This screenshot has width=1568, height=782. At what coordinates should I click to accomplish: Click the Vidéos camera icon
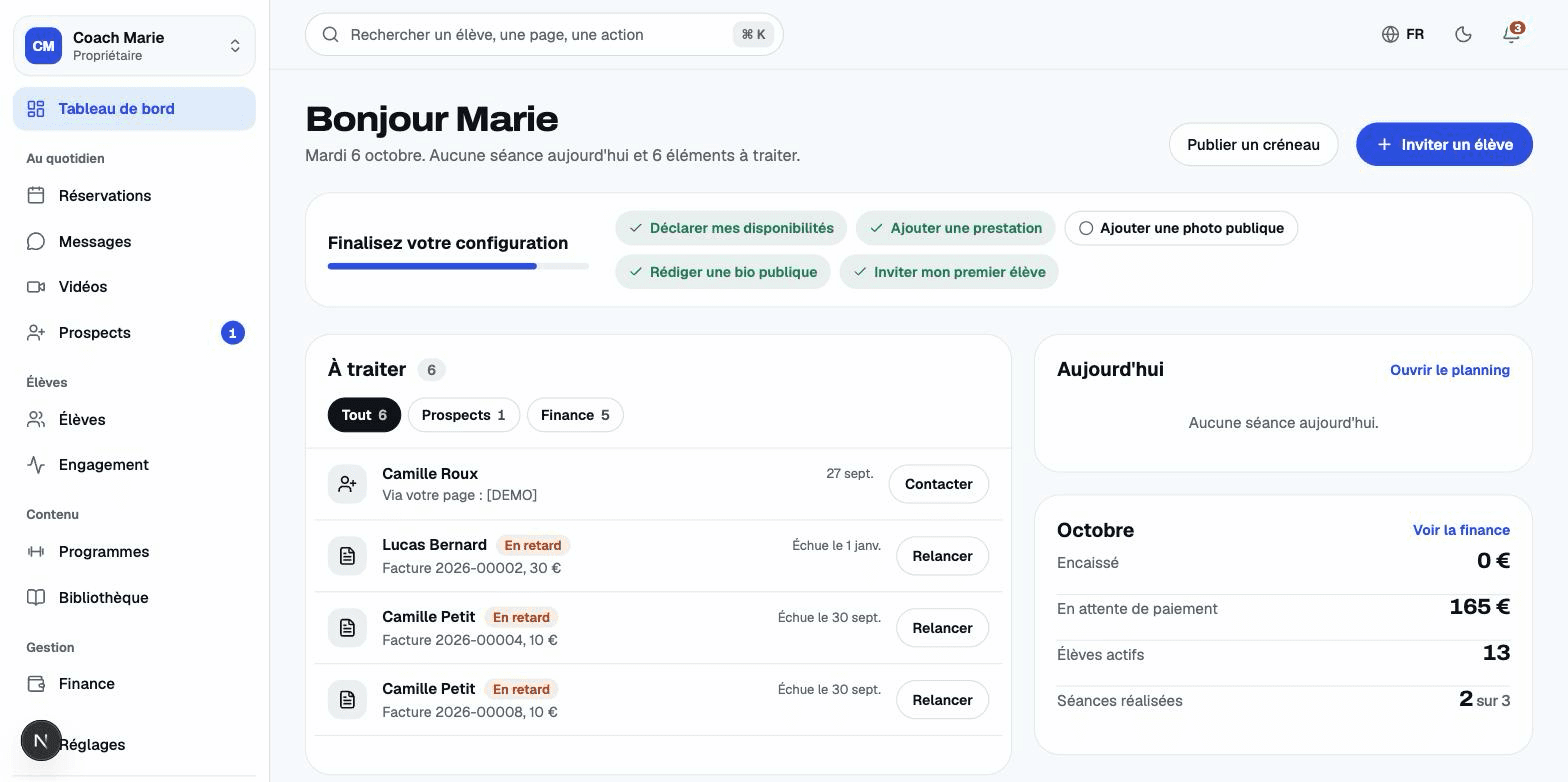[x=36, y=287]
